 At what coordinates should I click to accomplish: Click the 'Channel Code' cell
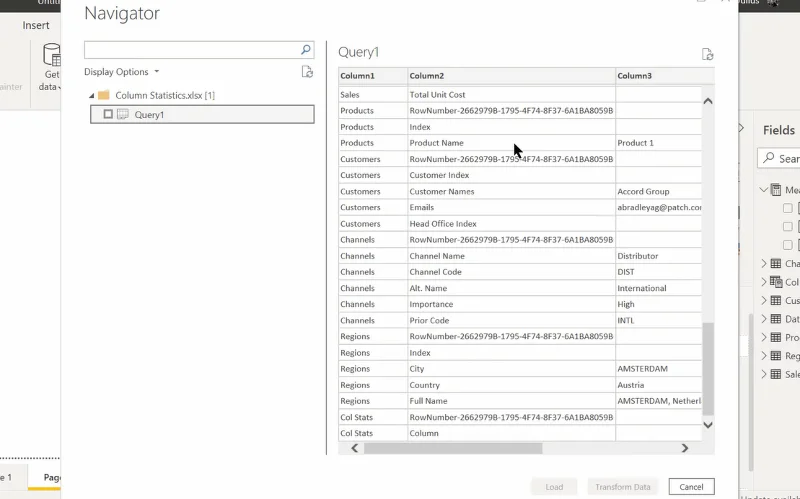[x=511, y=272]
